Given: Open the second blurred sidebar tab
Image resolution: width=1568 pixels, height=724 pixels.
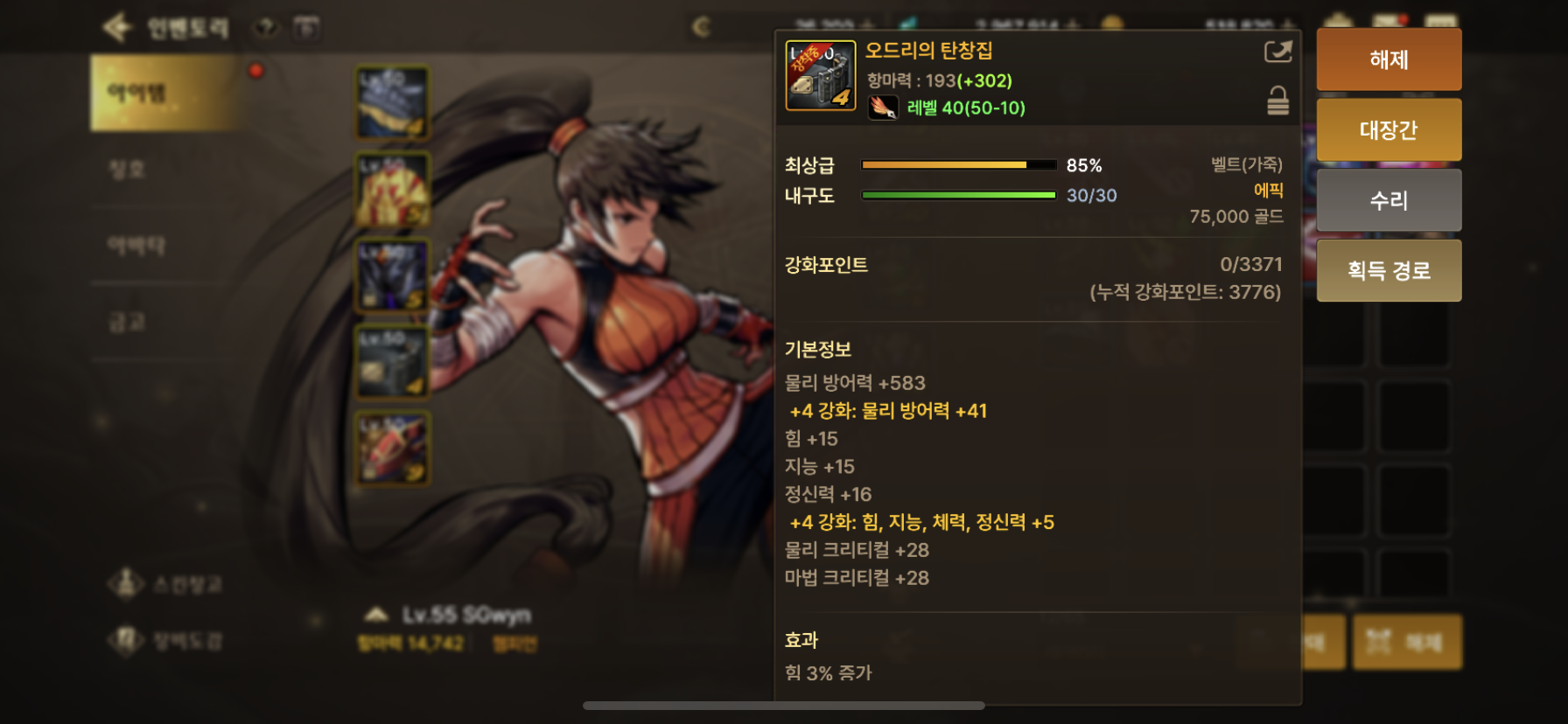Looking at the screenshot, I should 163,170.
